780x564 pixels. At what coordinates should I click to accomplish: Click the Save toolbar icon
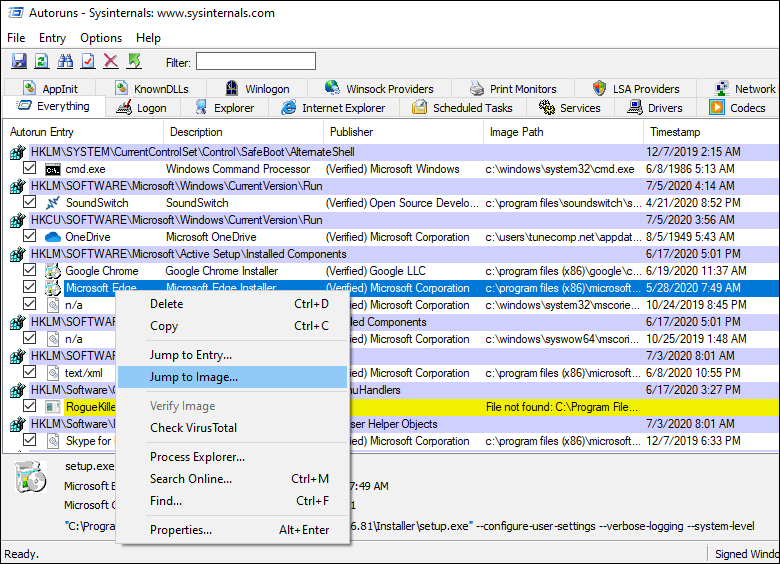point(19,62)
